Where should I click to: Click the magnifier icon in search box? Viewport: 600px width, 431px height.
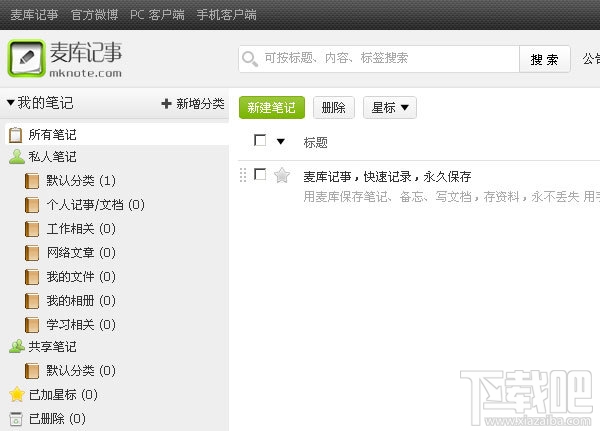pyautogui.click(x=249, y=59)
